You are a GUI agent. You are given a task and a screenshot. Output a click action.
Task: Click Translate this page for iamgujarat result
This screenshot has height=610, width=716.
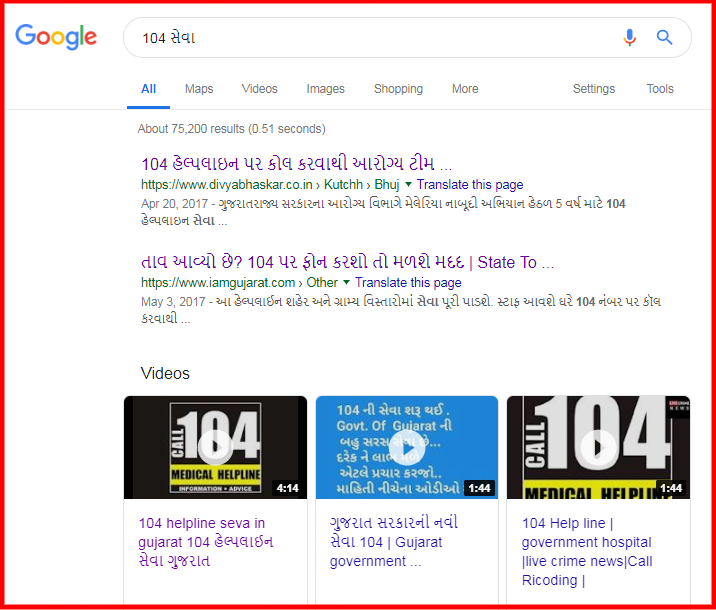[x=408, y=283]
